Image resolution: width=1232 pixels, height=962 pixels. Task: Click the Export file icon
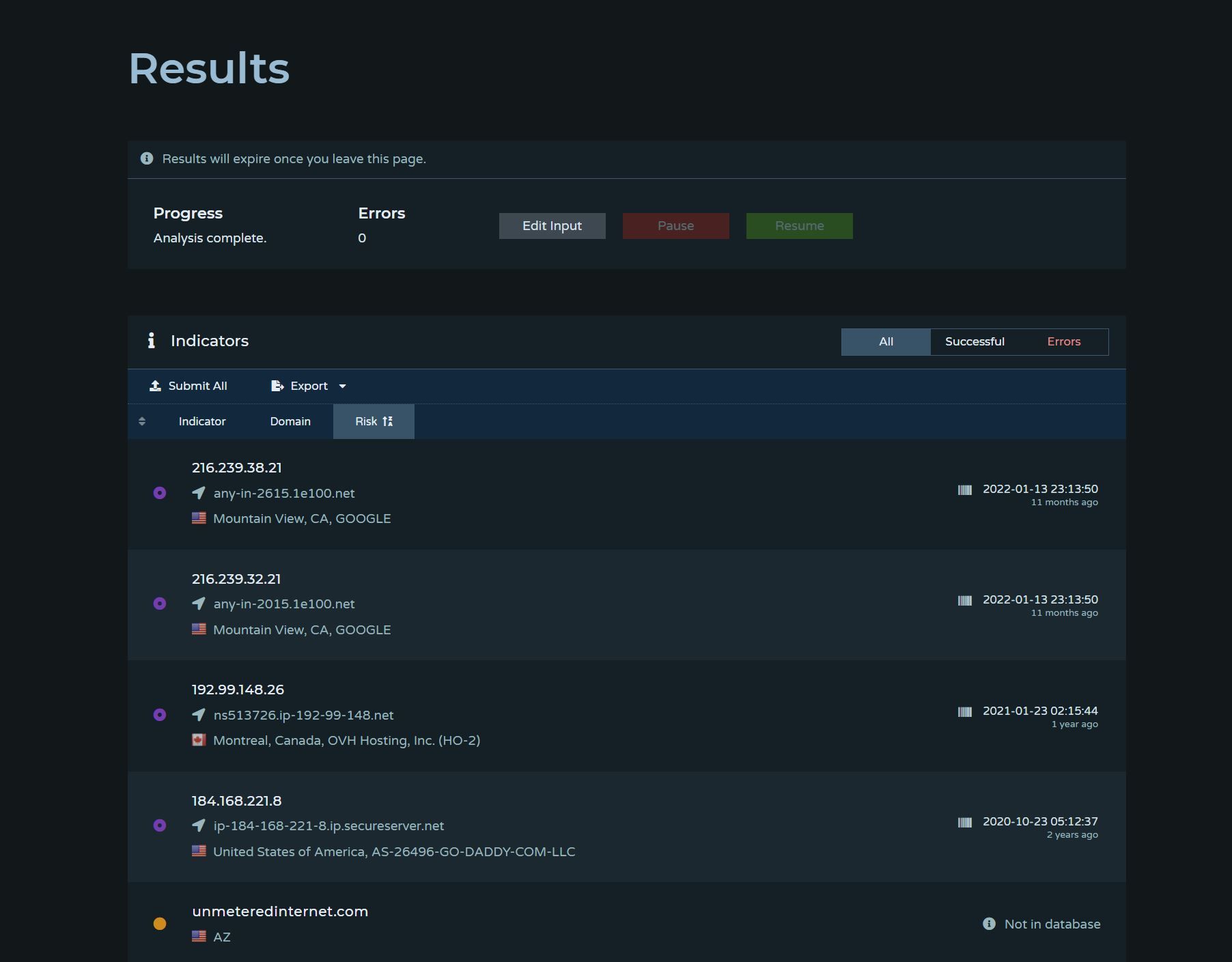277,386
